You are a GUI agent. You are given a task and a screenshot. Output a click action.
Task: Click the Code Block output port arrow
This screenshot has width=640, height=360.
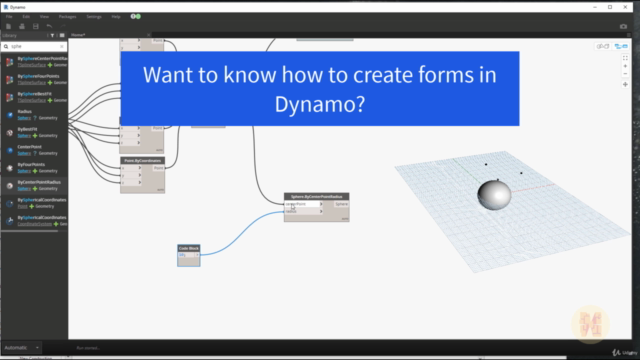197,255
